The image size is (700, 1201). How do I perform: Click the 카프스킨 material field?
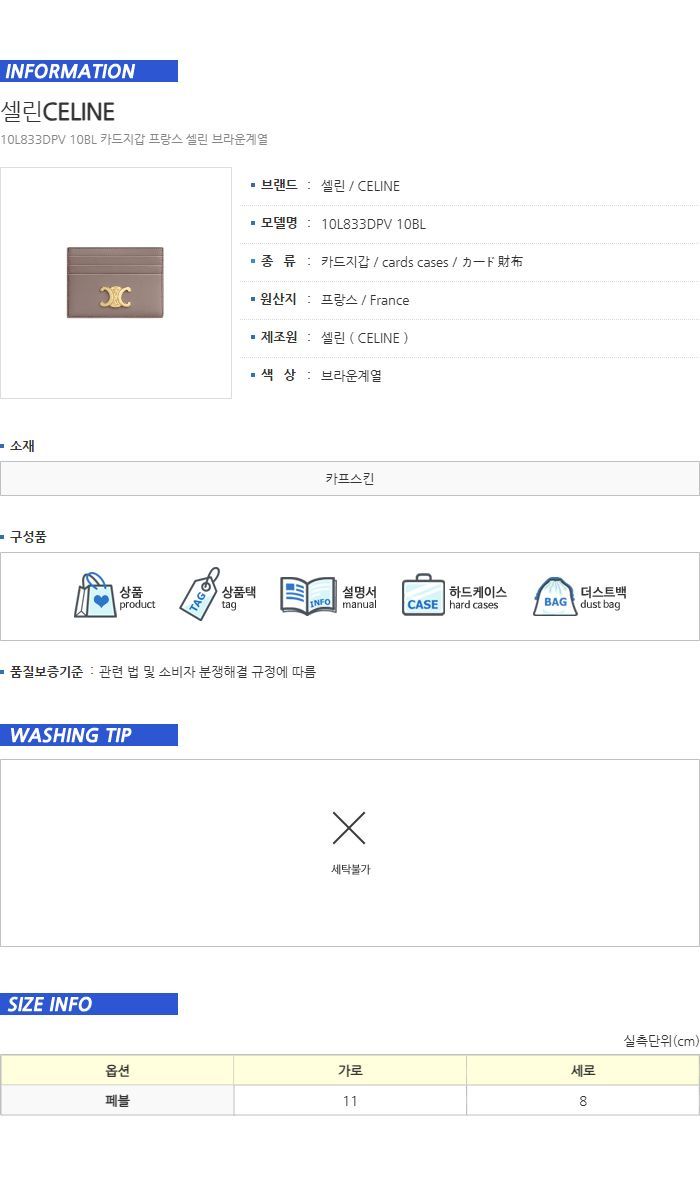[350, 478]
